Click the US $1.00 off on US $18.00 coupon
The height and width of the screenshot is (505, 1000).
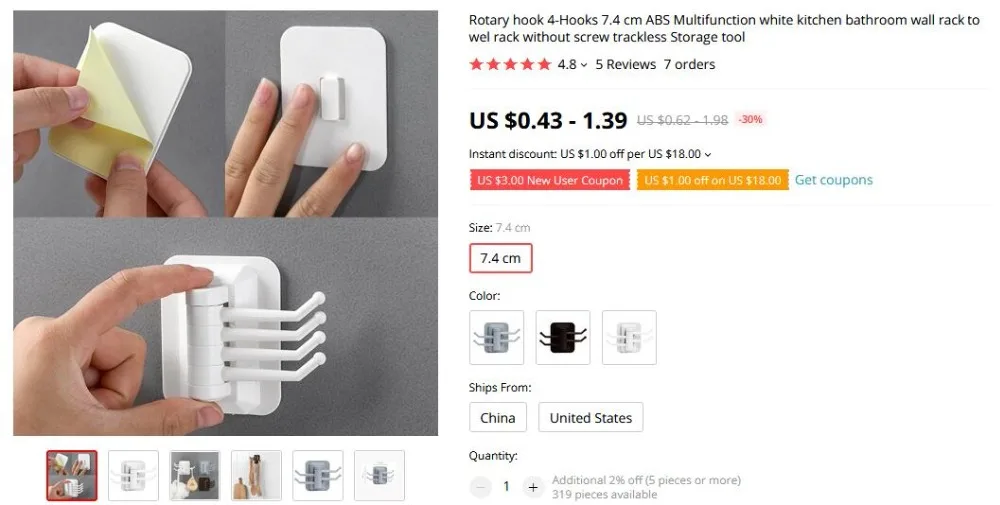pos(712,180)
